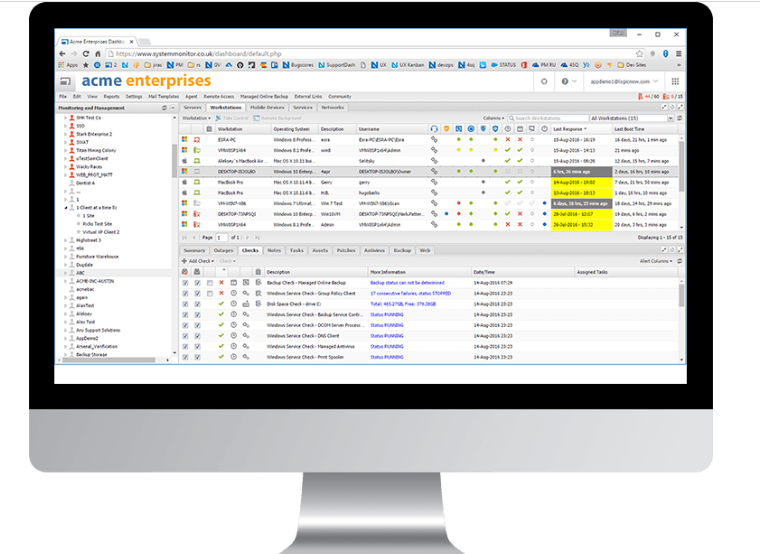This screenshot has height=554, width=760.
Task: Toggle second checkbox in Print Spooler row
Action: click(197, 357)
